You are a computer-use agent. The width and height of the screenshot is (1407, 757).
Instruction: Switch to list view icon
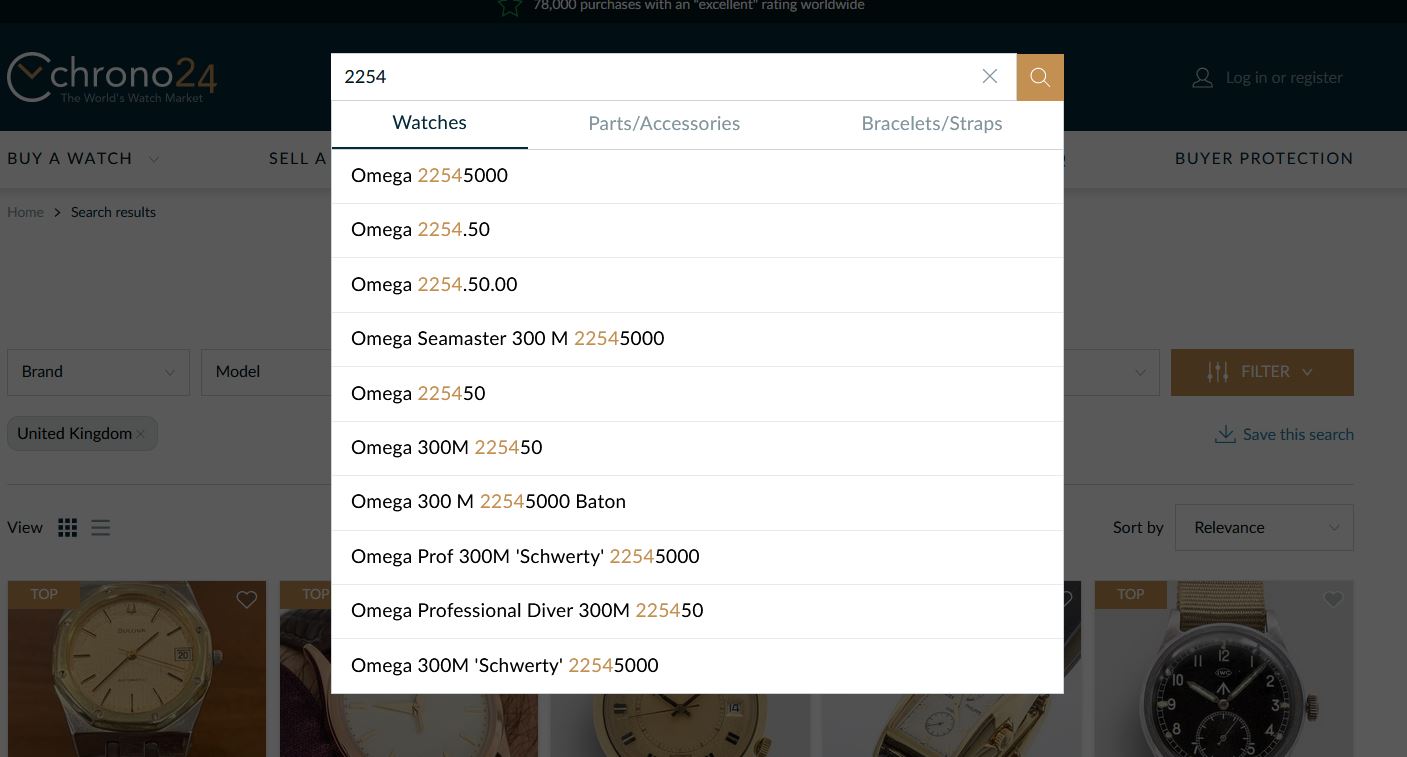(101, 528)
